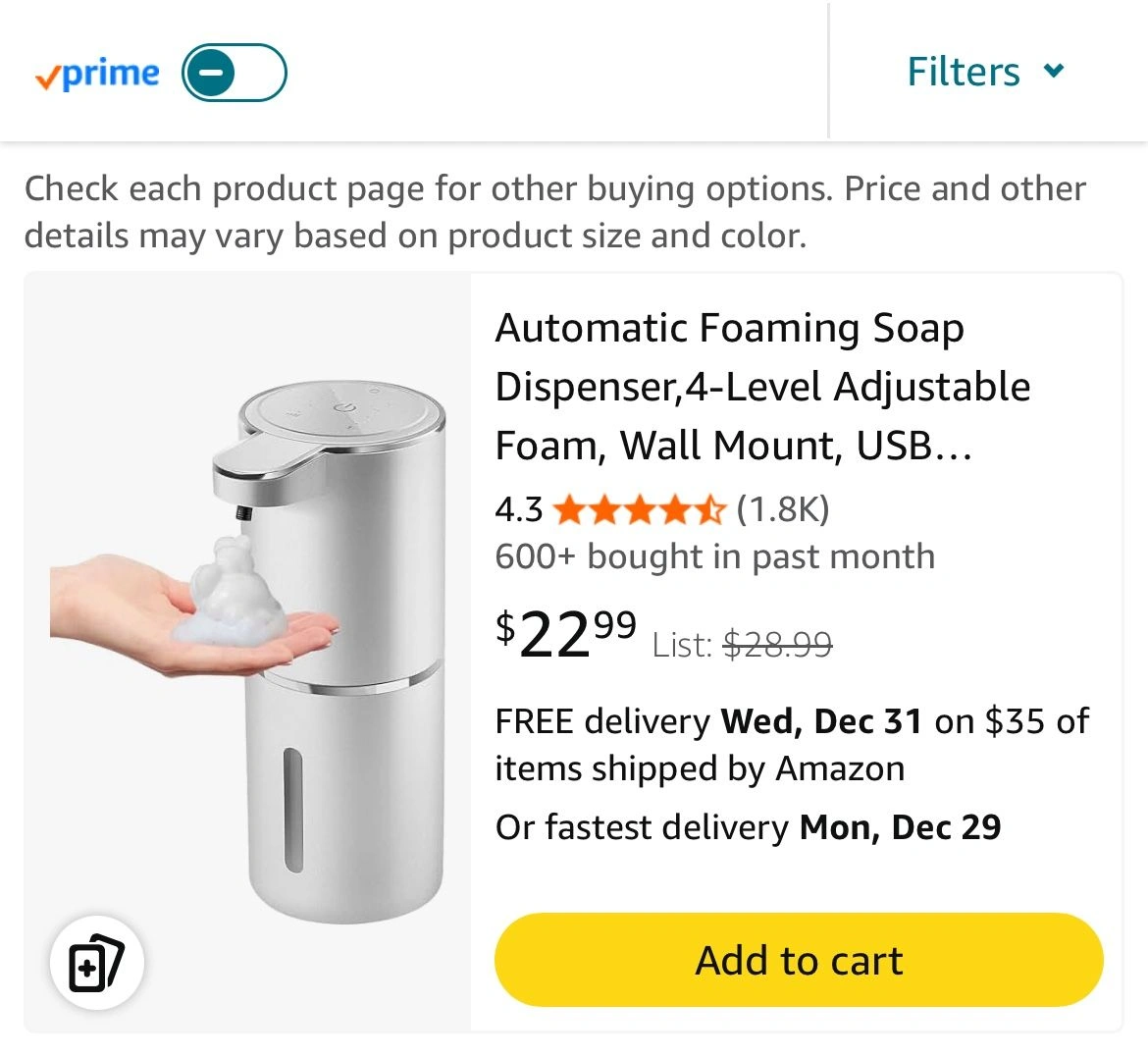This screenshot has width=1148, height=1057.
Task: Tap the FREE delivery Wed, Dec 31 text
Action: tap(708, 721)
